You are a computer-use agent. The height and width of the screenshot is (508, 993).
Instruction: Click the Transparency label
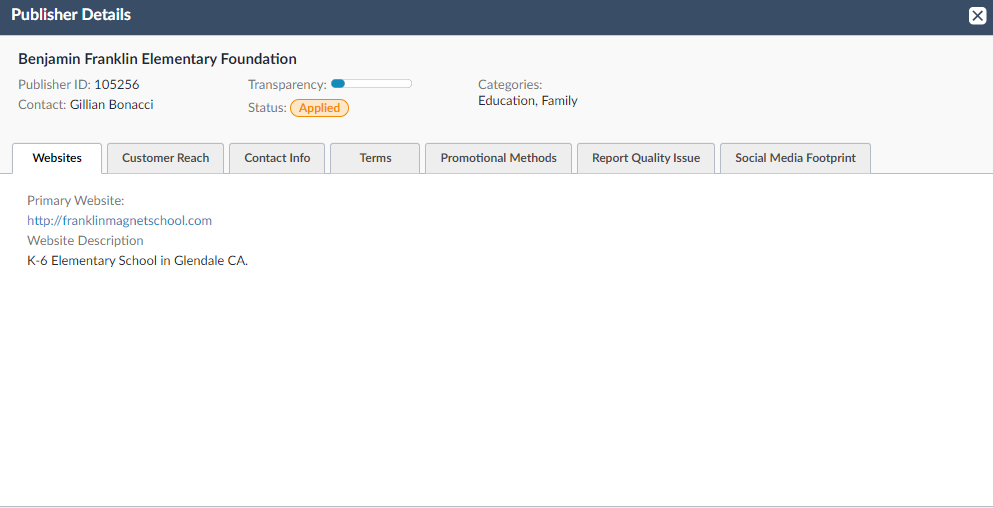click(288, 84)
